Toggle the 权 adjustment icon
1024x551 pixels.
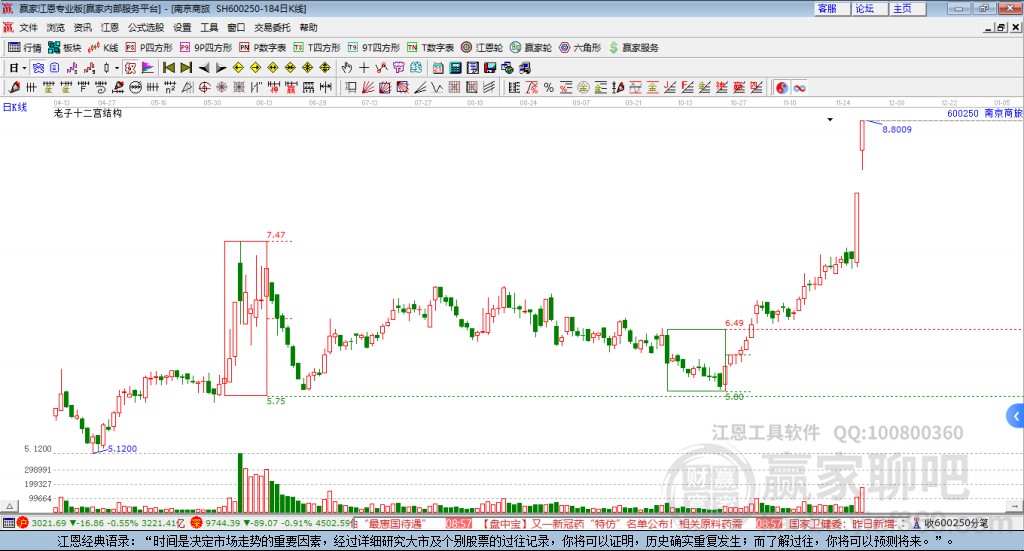[x=130, y=68]
